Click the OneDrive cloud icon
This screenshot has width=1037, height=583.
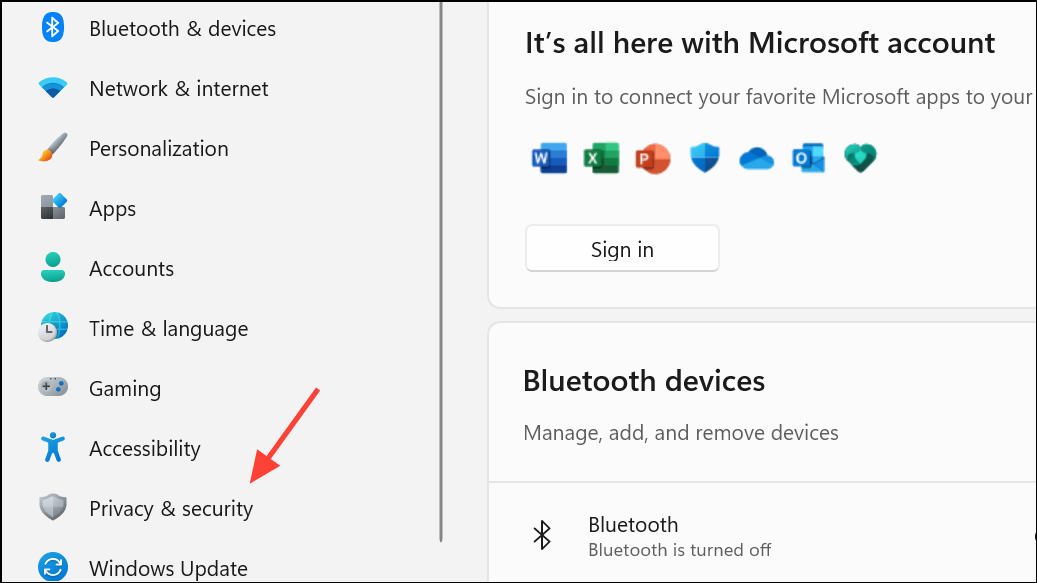coord(757,157)
